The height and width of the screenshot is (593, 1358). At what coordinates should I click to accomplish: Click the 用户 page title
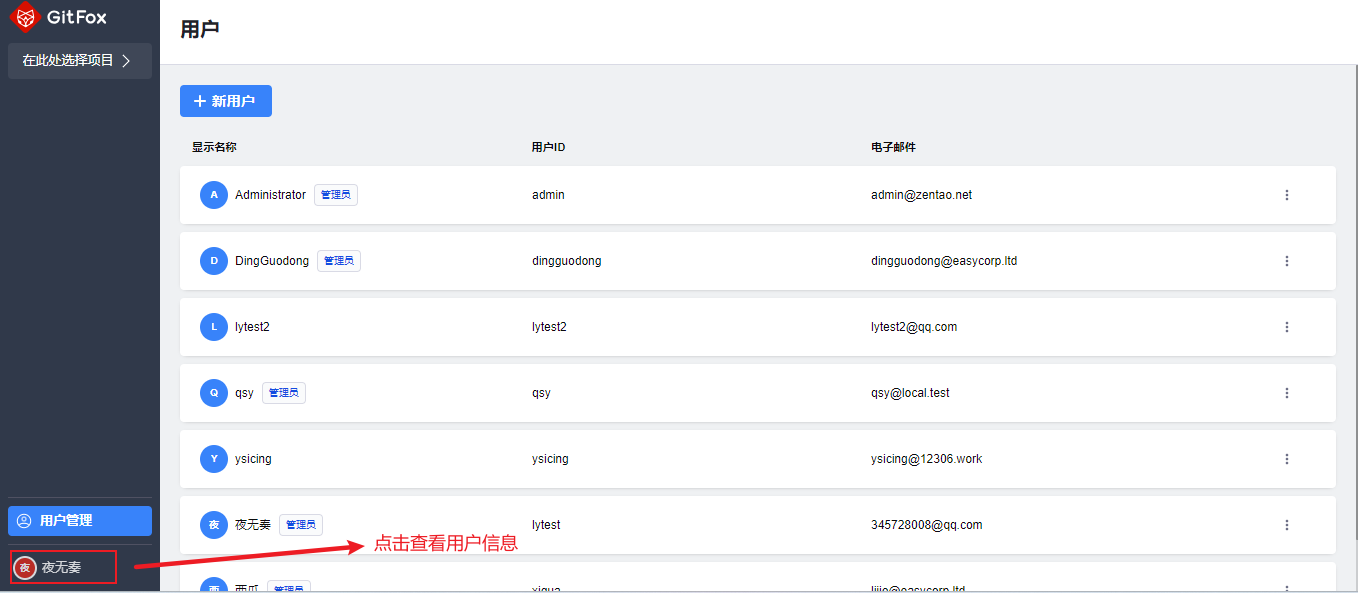(200, 29)
